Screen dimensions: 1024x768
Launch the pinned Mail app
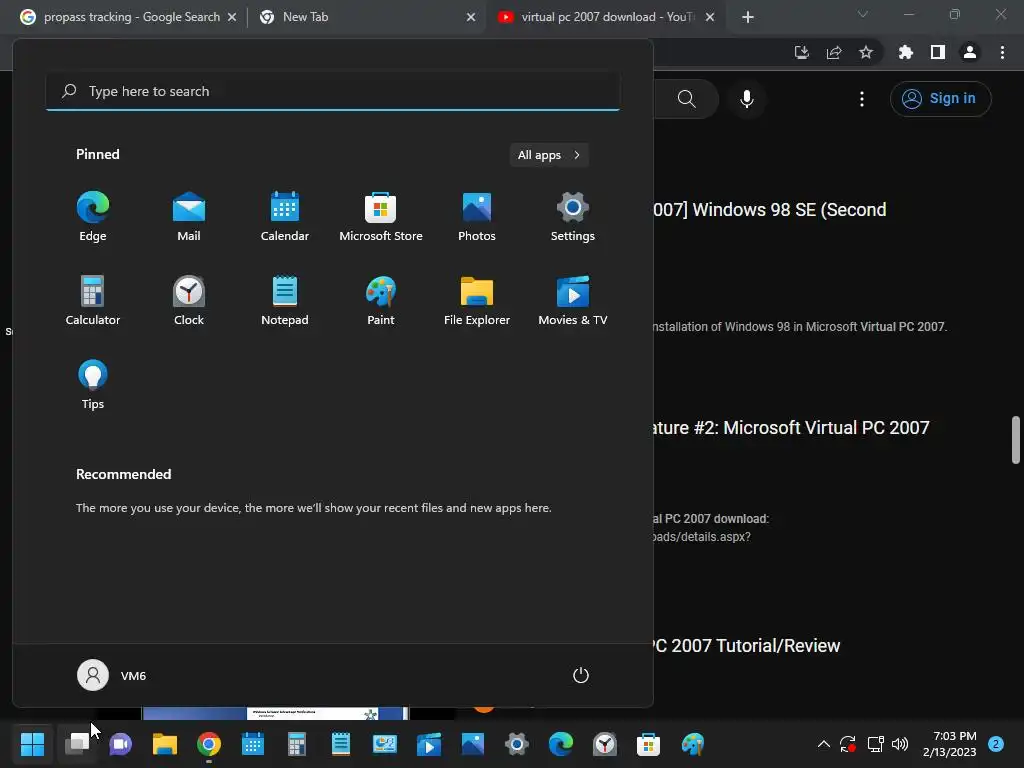[x=189, y=217]
